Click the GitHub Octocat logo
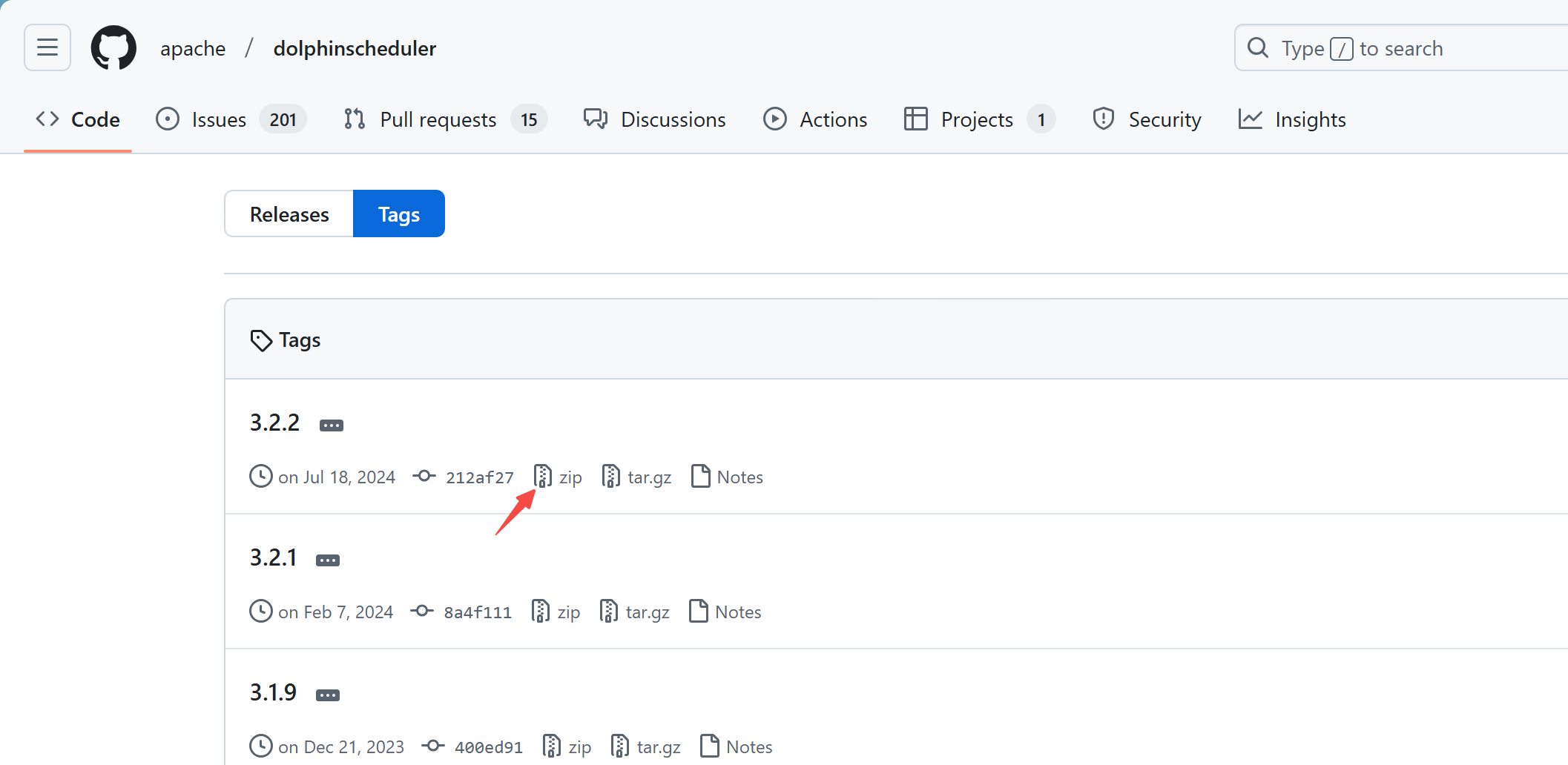The height and width of the screenshot is (765, 1568). coord(113,47)
